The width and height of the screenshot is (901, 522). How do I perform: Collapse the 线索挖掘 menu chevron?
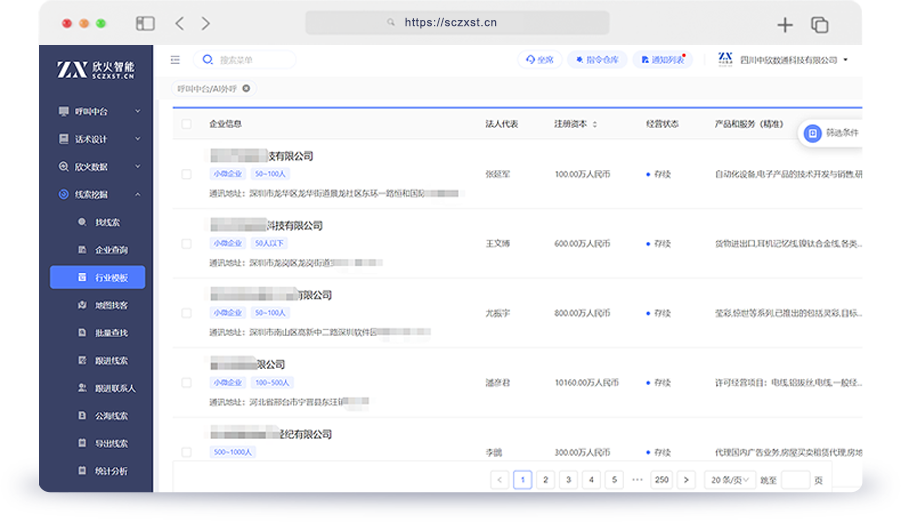click(137, 194)
